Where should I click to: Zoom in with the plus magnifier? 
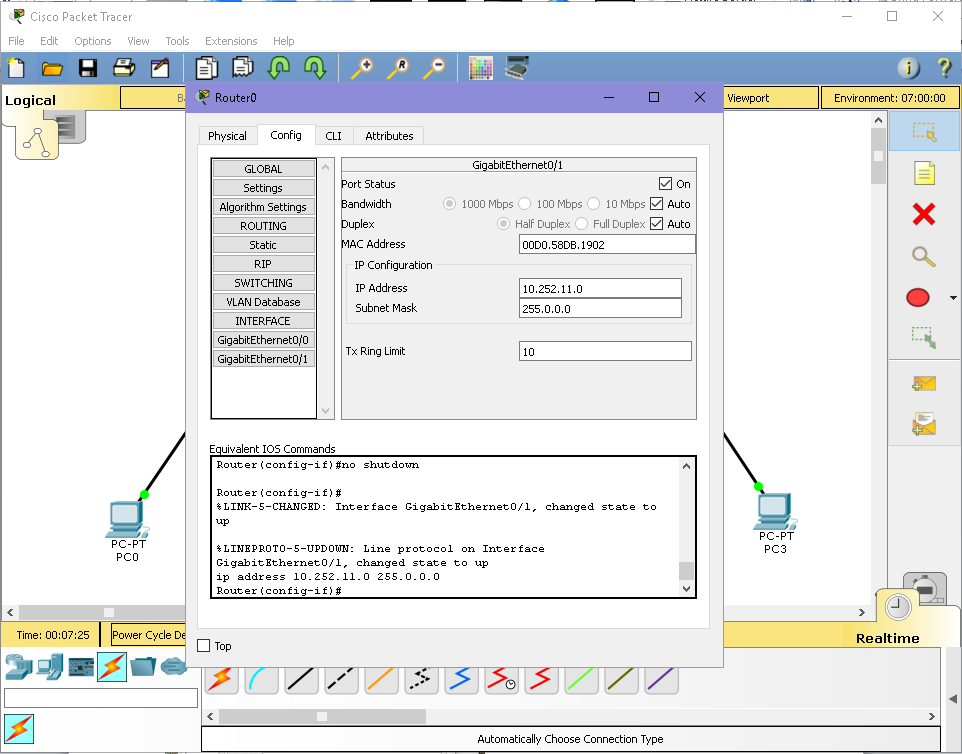click(x=361, y=67)
